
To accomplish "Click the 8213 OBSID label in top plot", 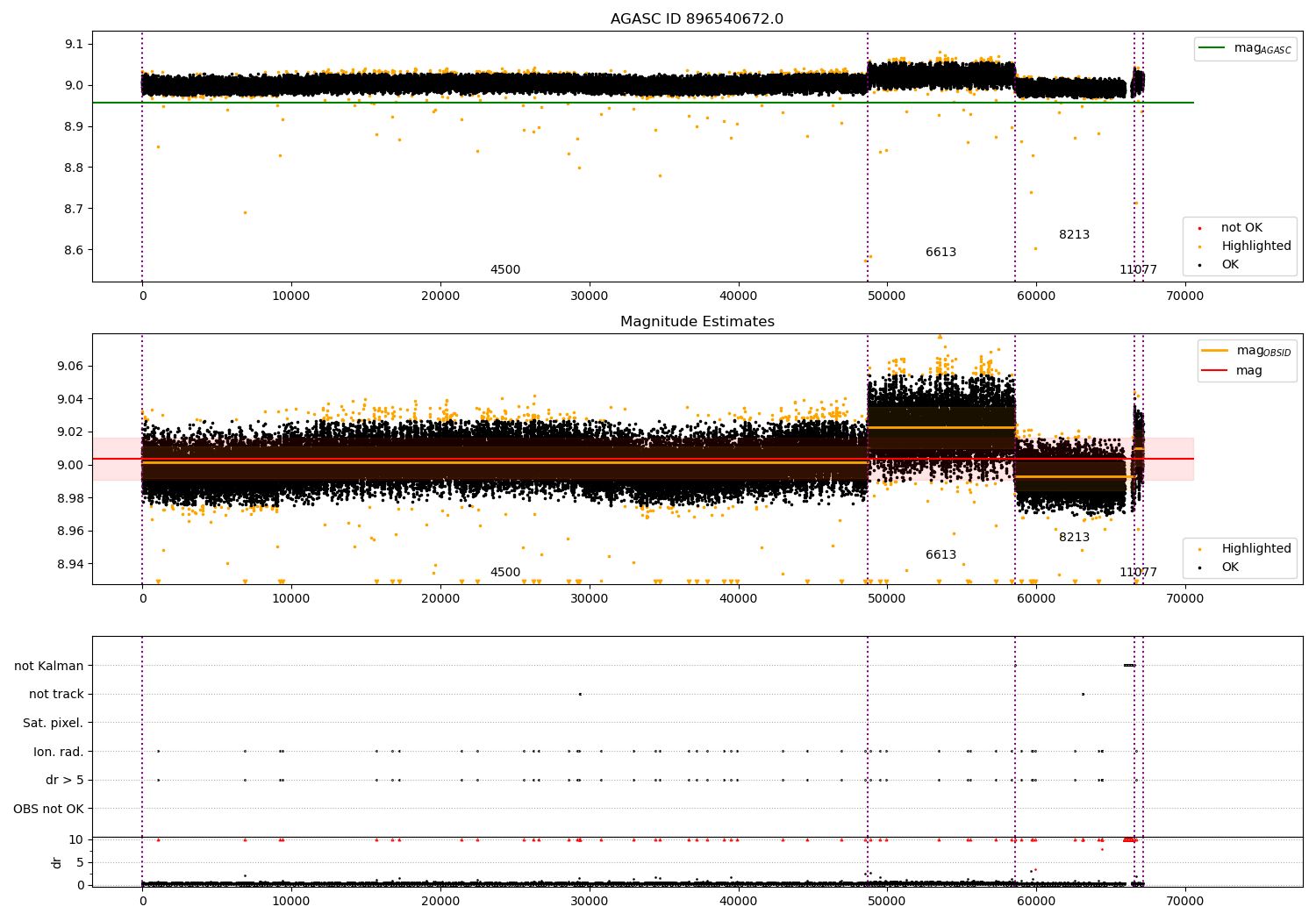I will [x=1074, y=235].
